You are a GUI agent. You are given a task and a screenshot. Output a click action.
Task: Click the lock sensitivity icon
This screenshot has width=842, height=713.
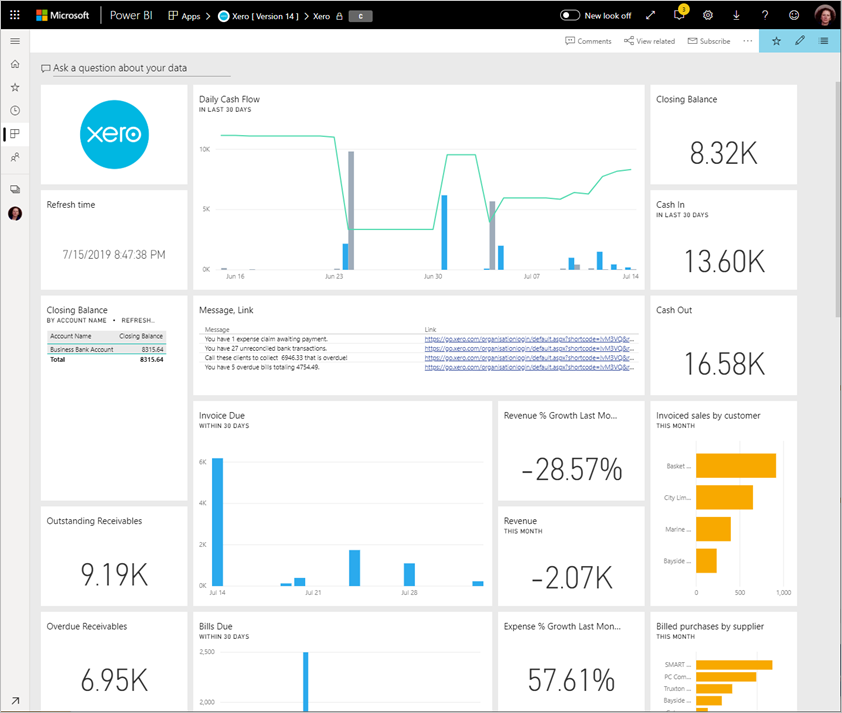[x=339, y=16]
